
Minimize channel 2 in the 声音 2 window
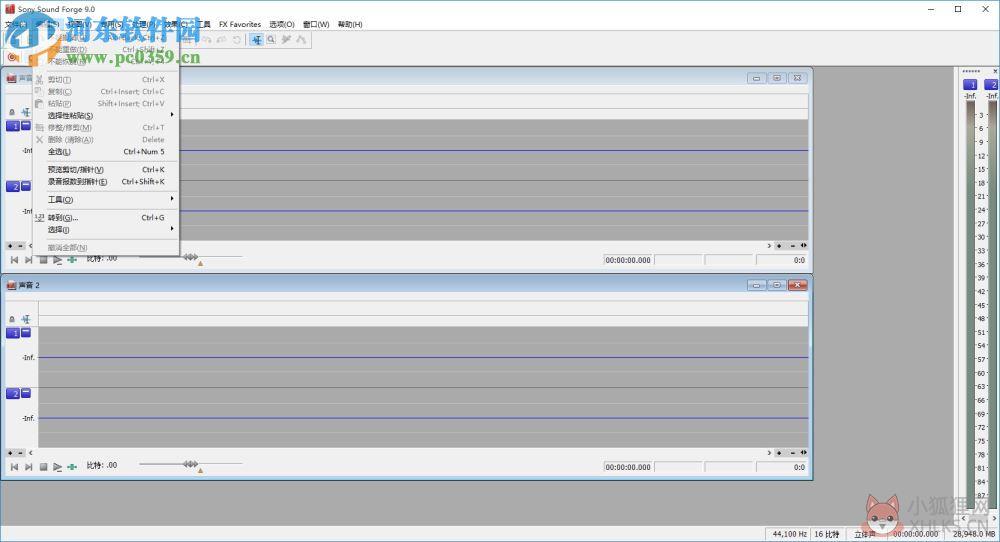coord(26,393)
